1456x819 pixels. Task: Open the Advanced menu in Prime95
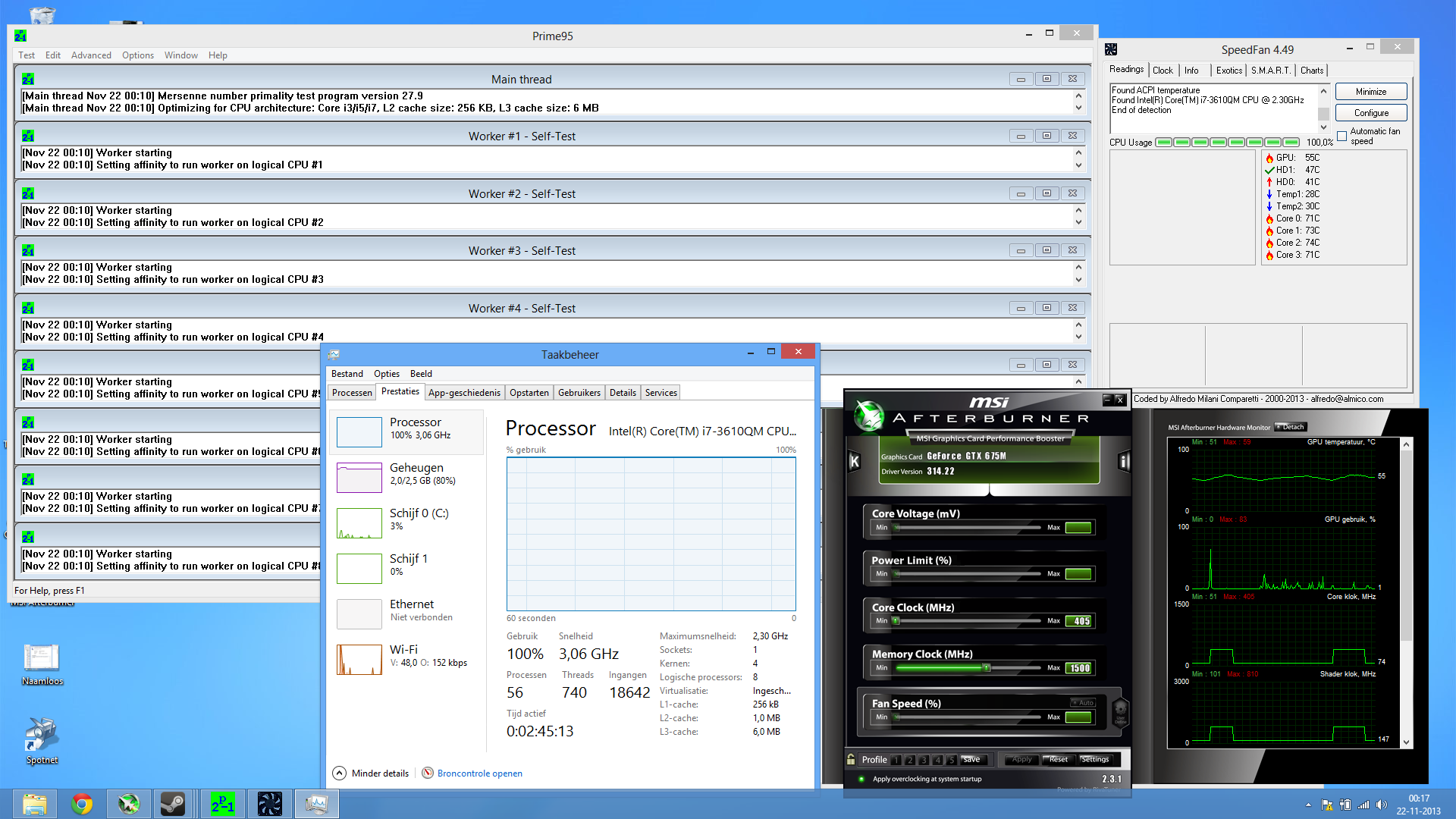click(x=91, y=55)
